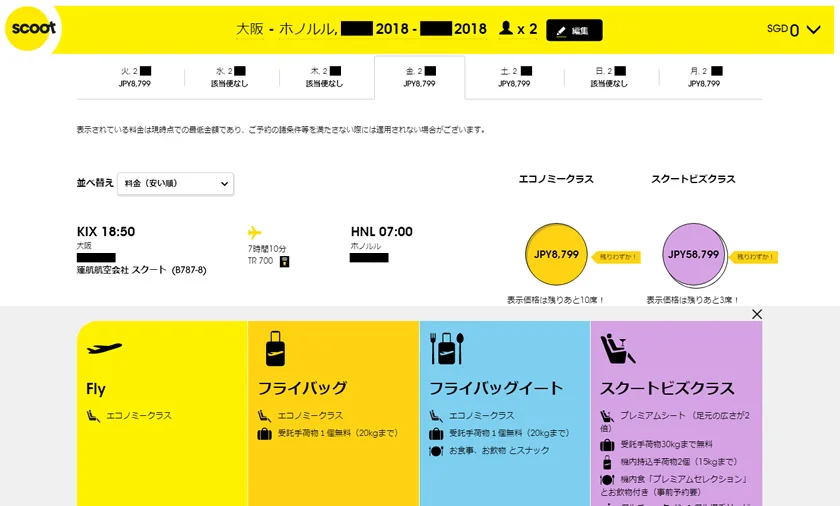
Task: Click the 編集 edit button
Action: coord(574,30)
